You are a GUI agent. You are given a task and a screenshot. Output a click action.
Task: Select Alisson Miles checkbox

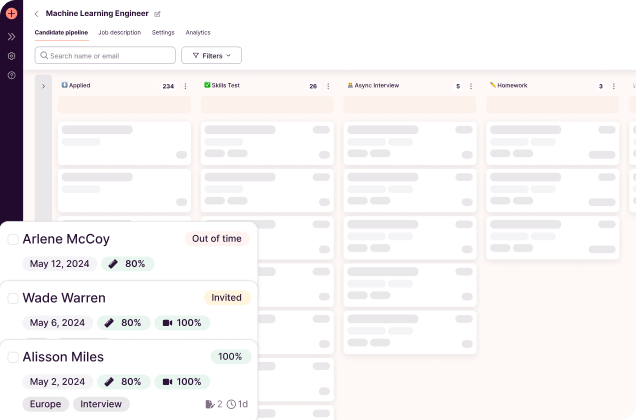[x=13, y=357]
